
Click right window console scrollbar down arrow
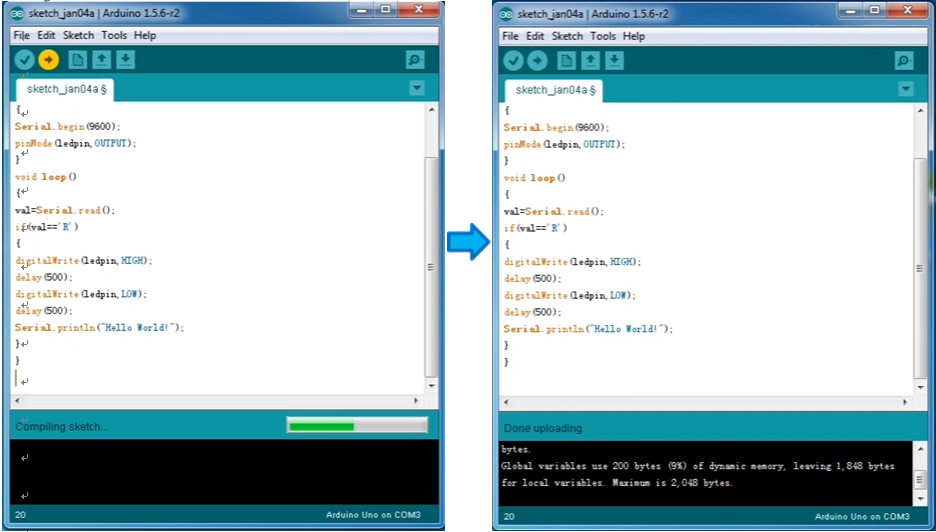click(920, 498)
